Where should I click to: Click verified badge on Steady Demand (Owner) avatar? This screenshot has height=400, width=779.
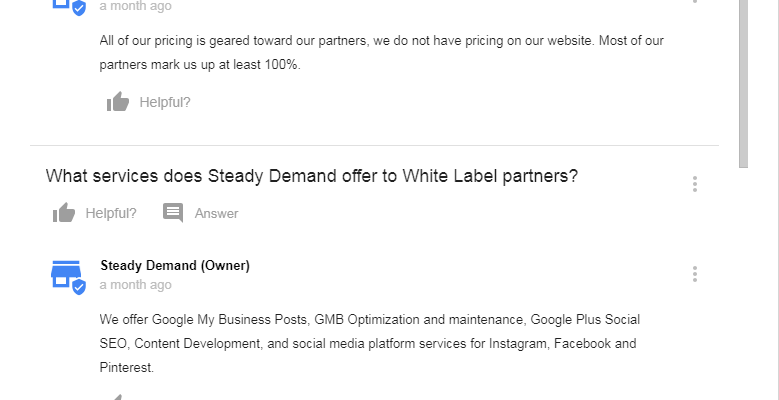(79, 287)
